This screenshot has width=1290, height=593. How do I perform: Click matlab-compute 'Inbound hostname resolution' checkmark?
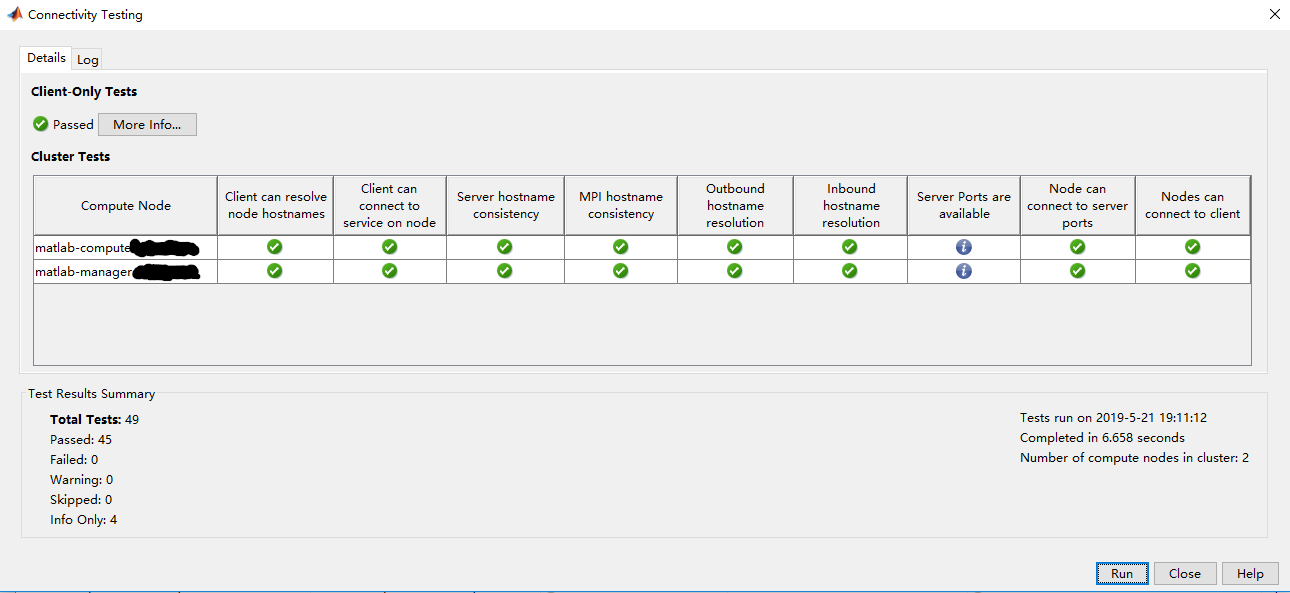(850, 247)
